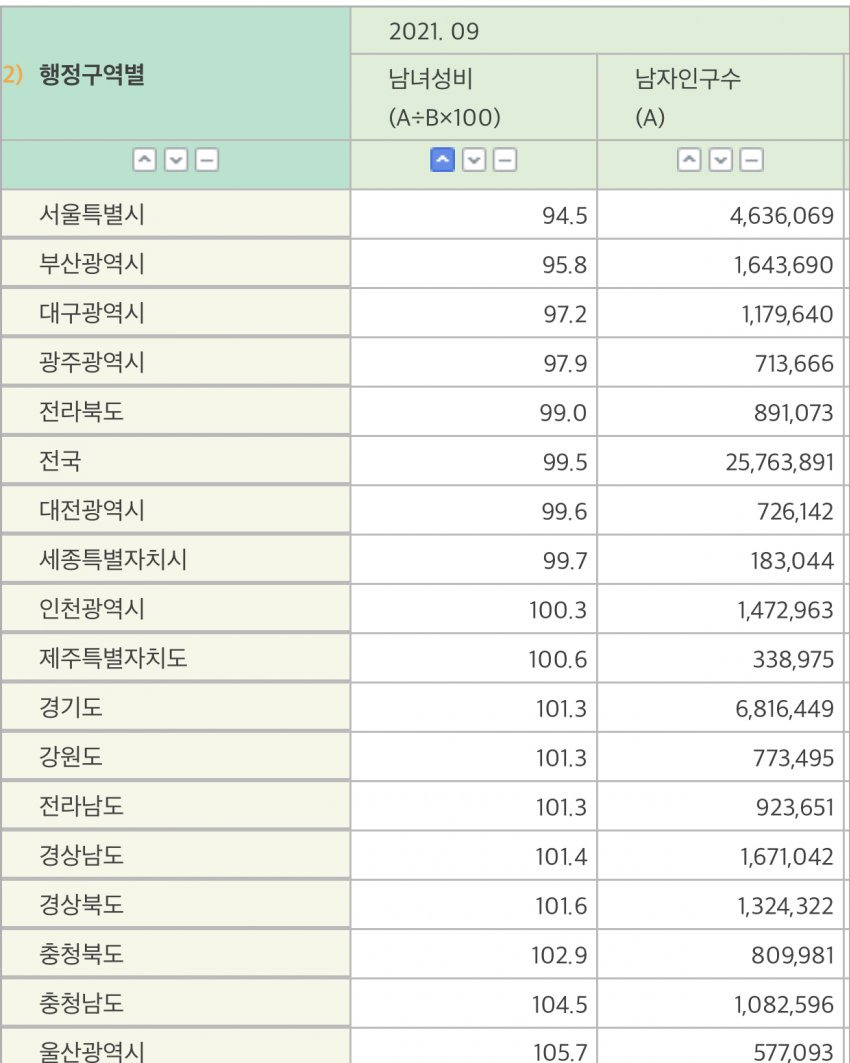
Task: Click male population 183,044 cell
Action: [x=792, y=561]
